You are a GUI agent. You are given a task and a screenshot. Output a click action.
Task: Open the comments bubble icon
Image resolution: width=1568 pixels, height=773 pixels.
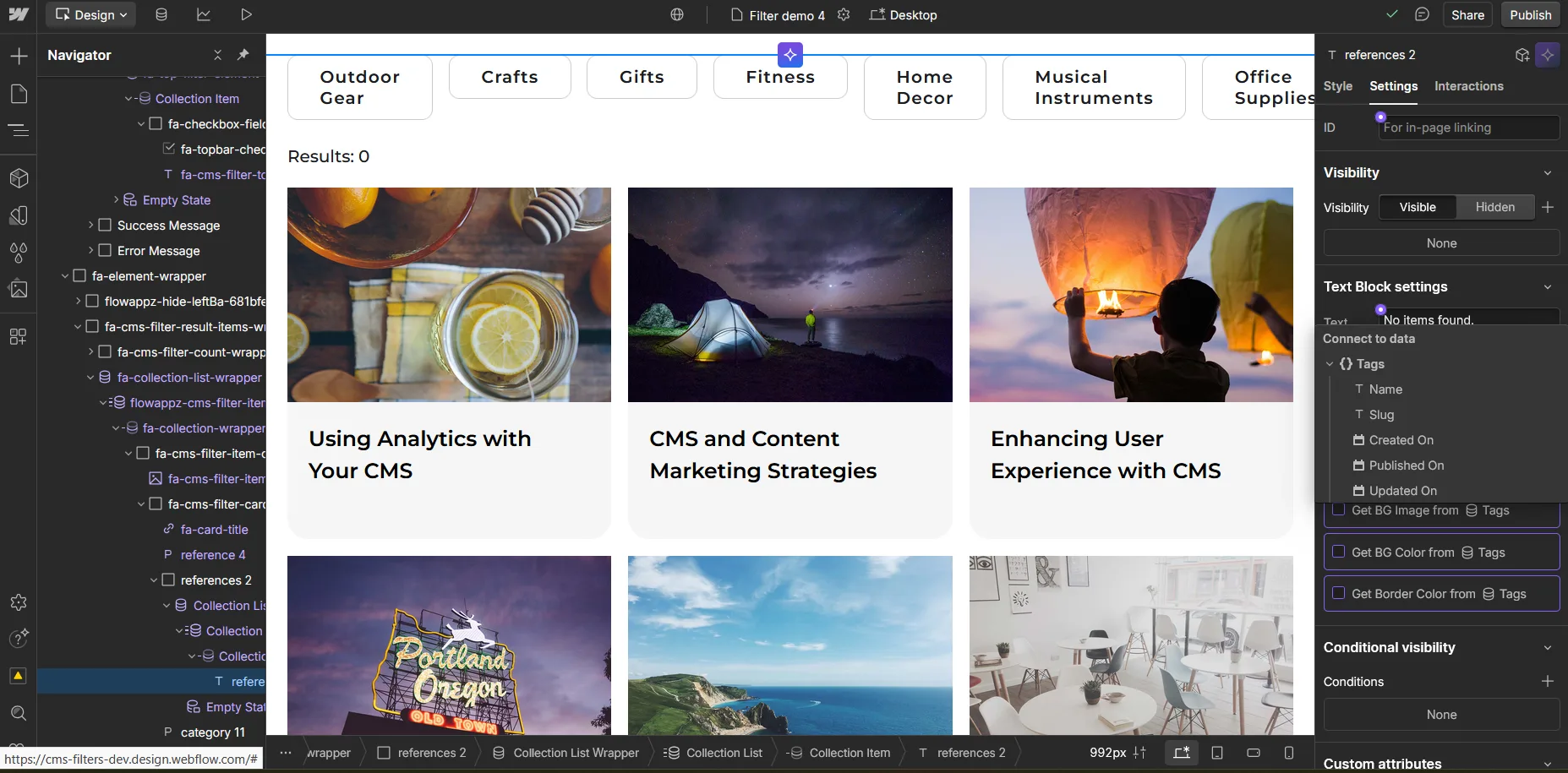[1422, 14]
